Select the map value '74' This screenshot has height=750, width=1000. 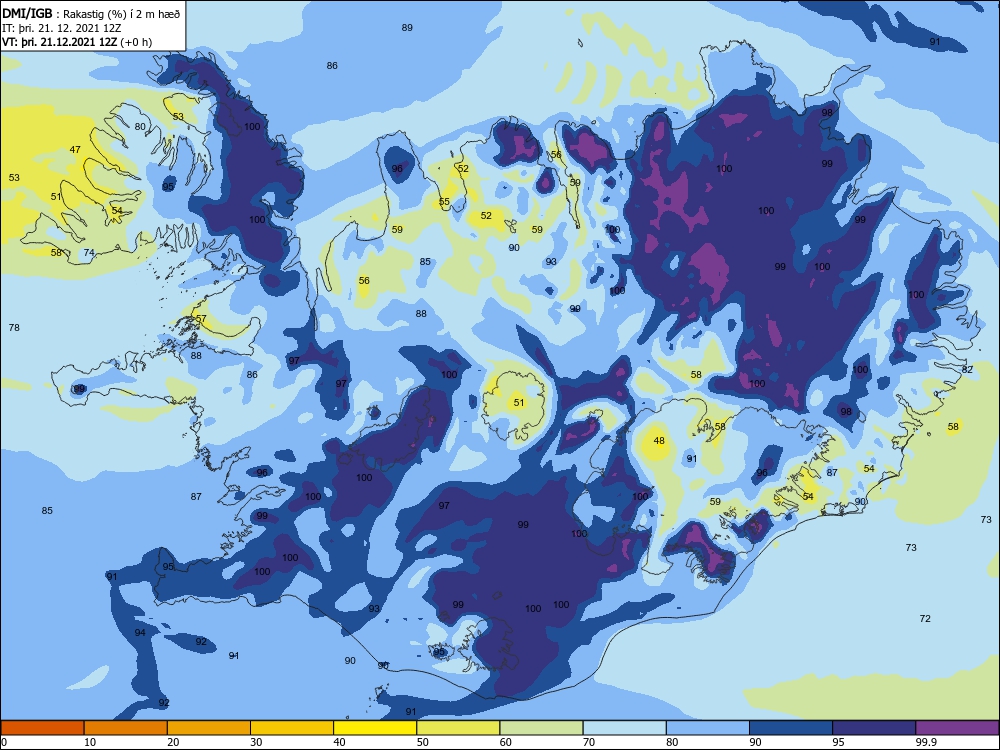(x=89, y=253)
